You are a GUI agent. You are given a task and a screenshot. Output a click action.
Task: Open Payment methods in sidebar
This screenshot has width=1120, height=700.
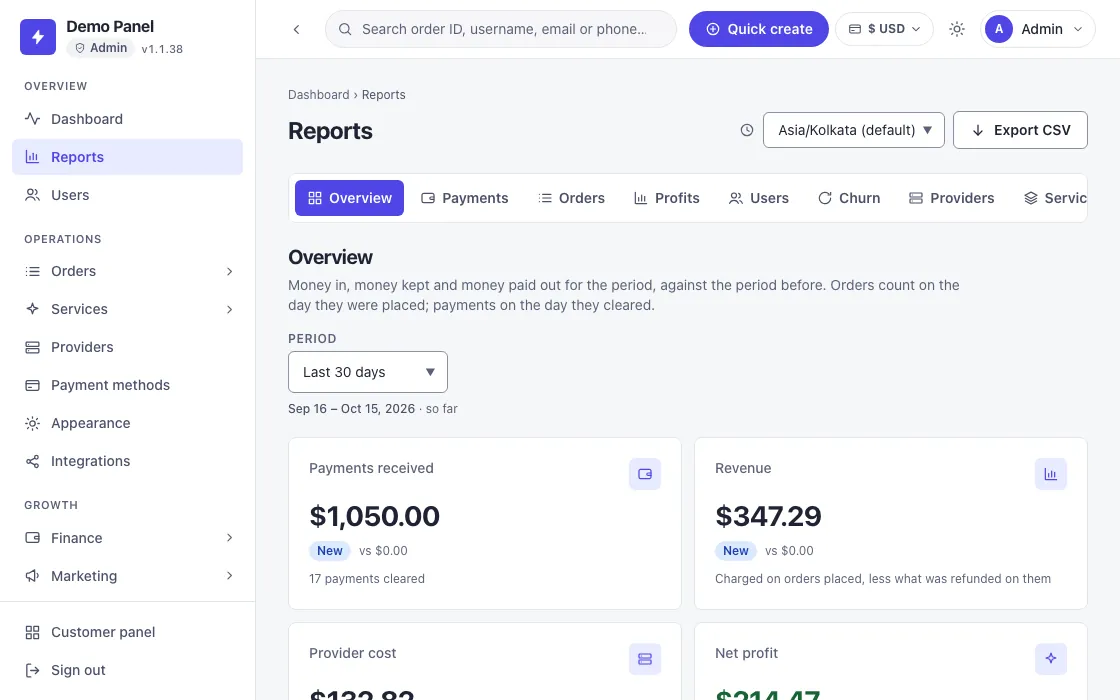click(x=127, y=385)
